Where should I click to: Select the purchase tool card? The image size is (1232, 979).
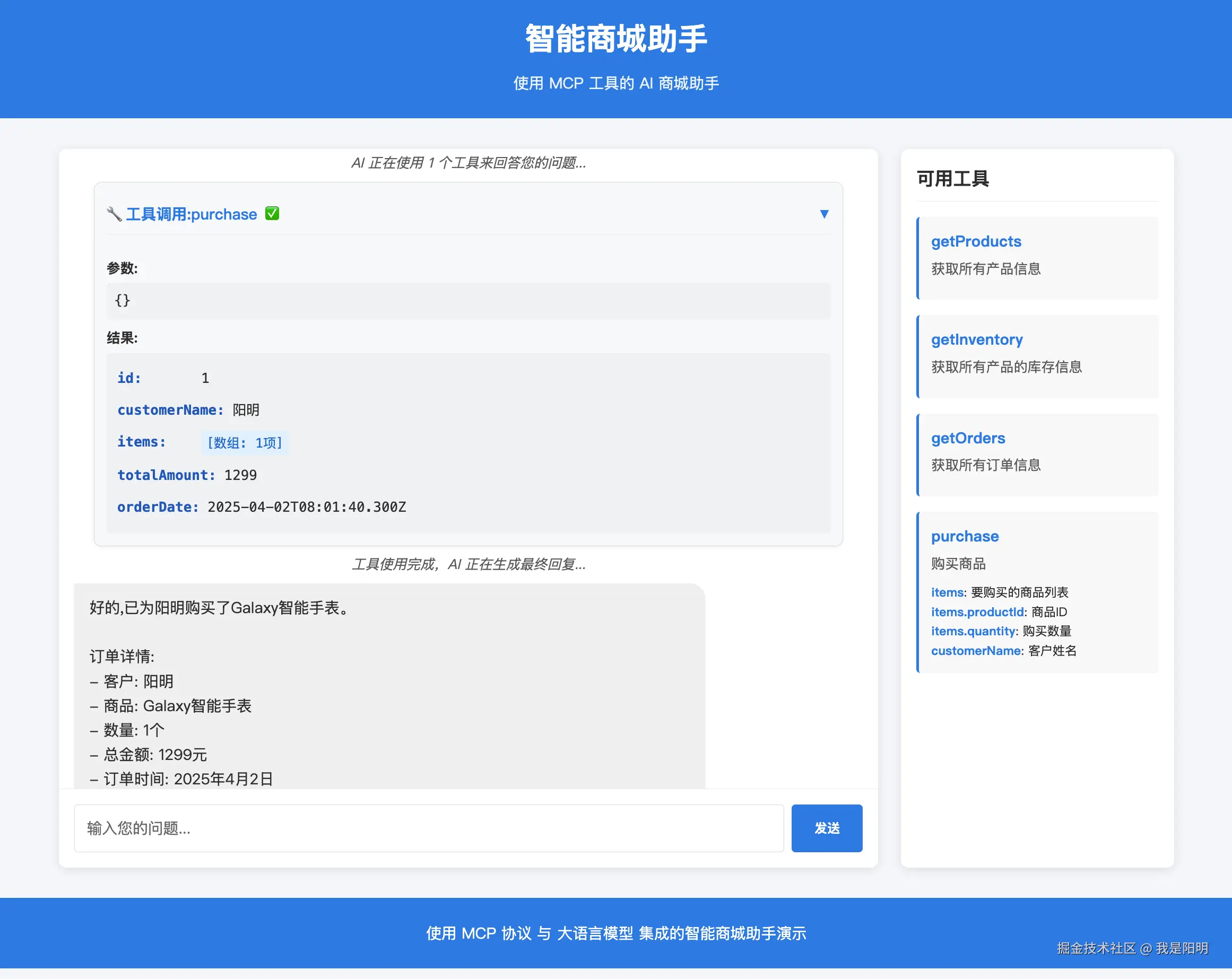pyautogui.click(x=1038, y=594)
